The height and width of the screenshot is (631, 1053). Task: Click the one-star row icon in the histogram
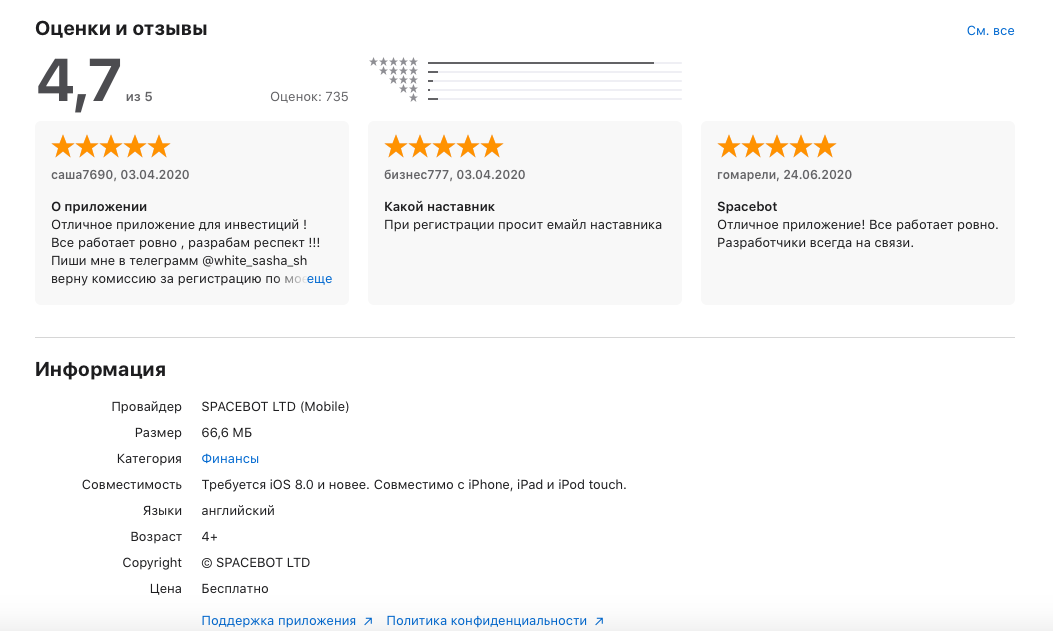[x=413, y=98]
